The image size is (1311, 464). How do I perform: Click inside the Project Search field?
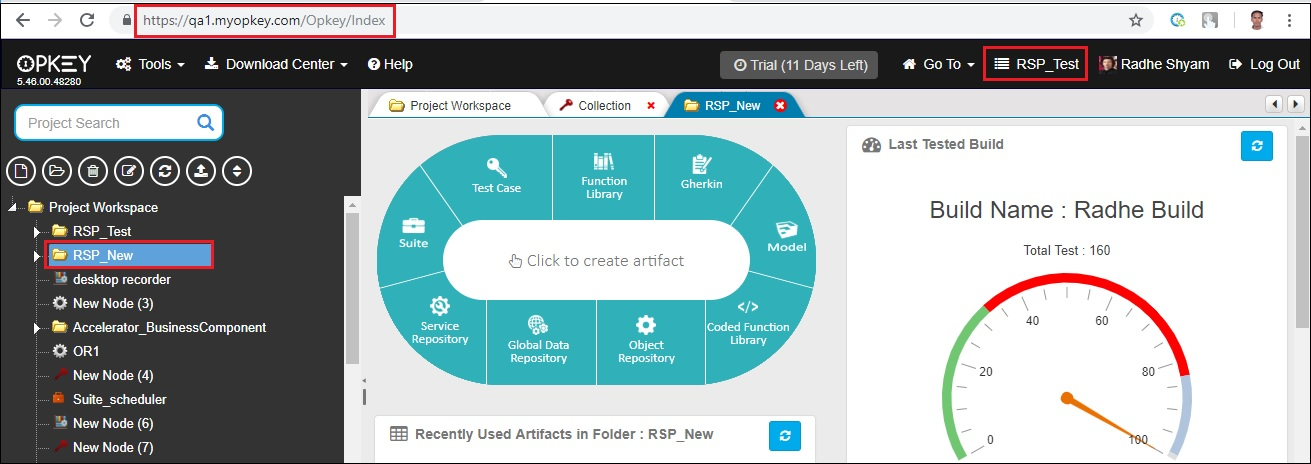pyautogui.click(x=105, y=123)
